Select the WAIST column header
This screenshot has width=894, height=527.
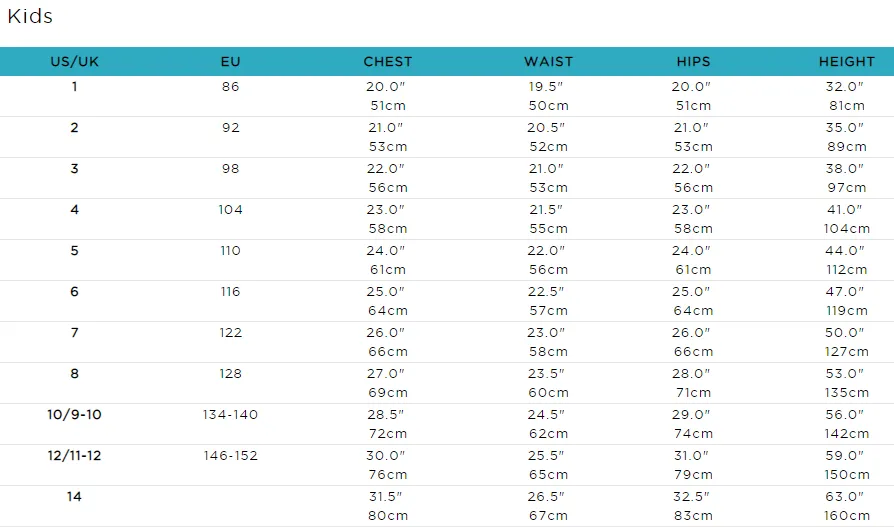coord(548,62)
